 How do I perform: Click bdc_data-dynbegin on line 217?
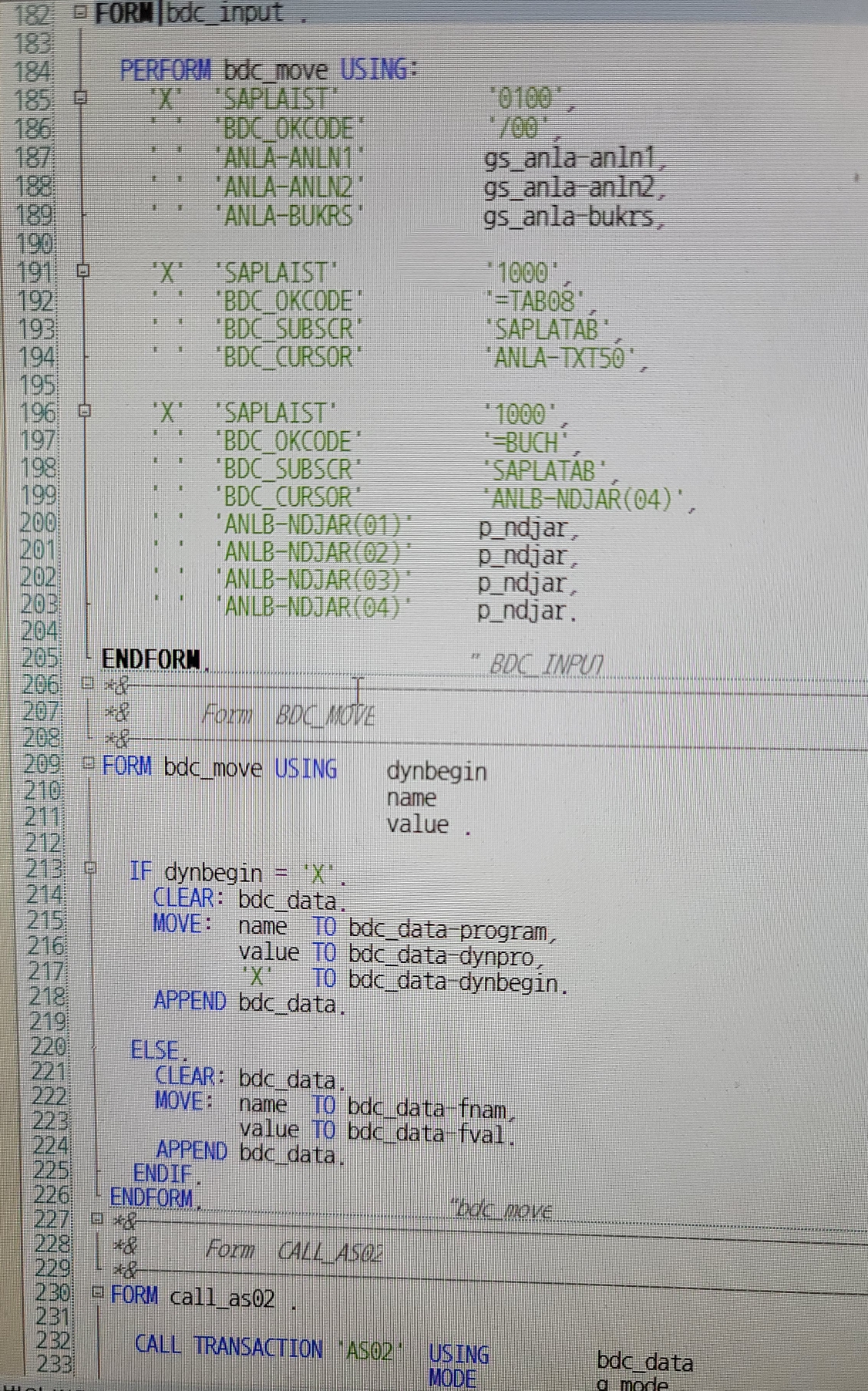(x=453, y=983)
